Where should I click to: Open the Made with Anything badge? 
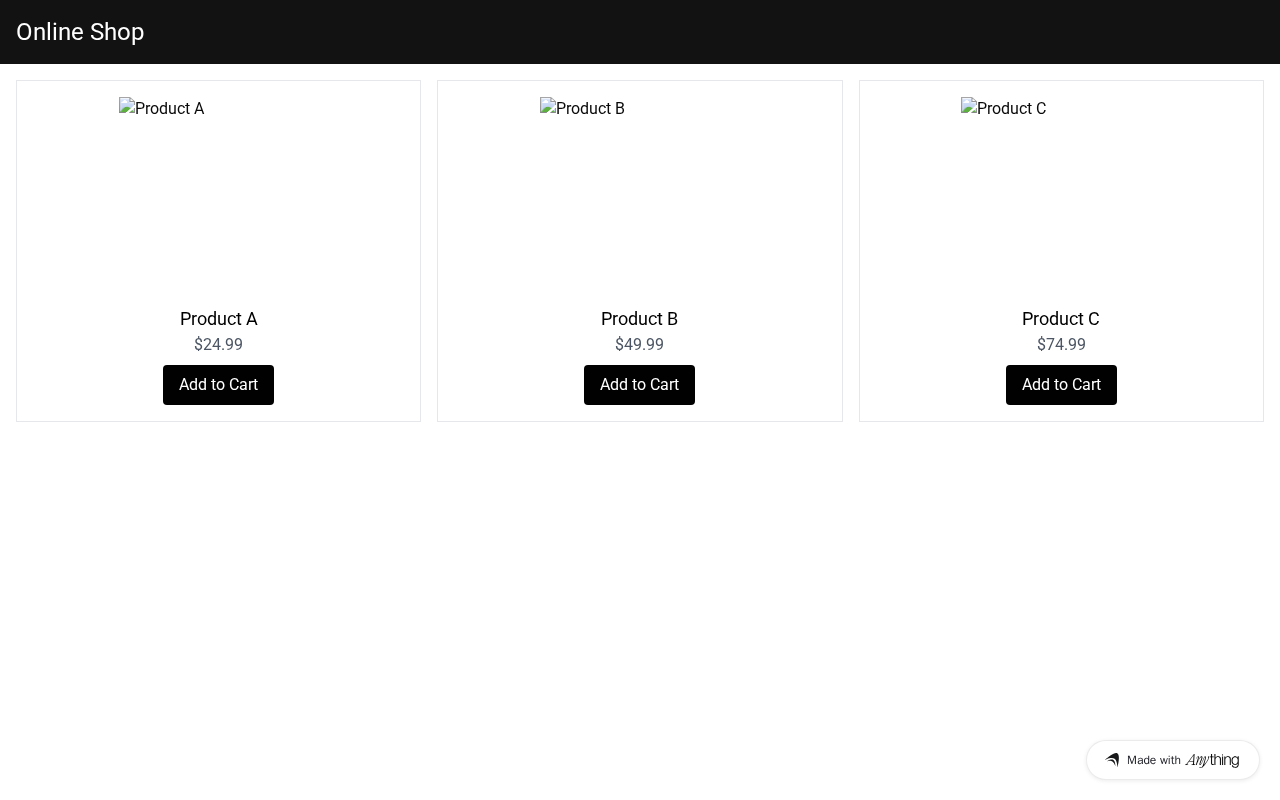(x=1172, y=760)
